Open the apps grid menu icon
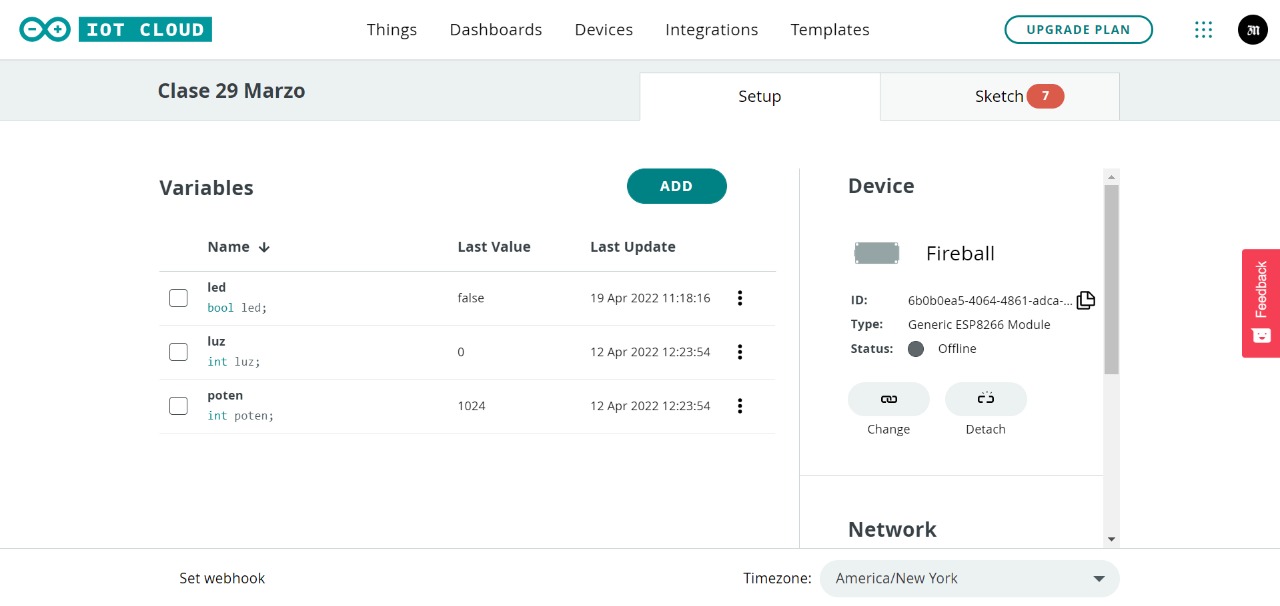Viewport: 1280px width, 606px height. click(x=1204, y=29)
